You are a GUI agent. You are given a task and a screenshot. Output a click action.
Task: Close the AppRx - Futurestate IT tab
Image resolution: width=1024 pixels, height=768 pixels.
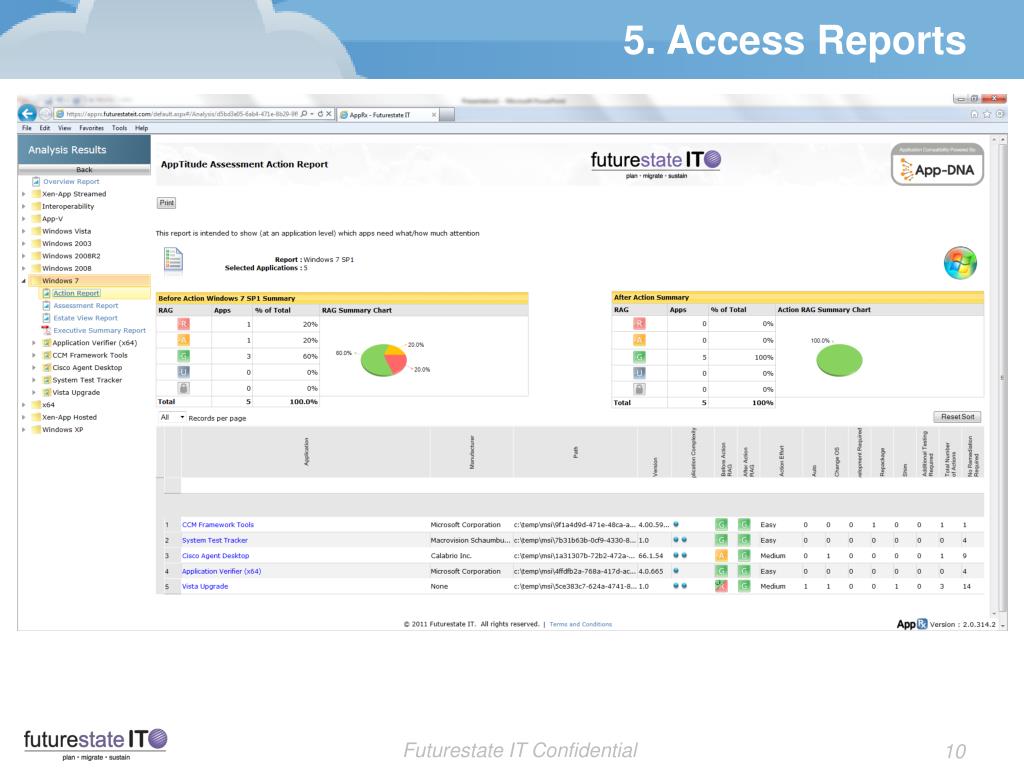tap(434, 115)
